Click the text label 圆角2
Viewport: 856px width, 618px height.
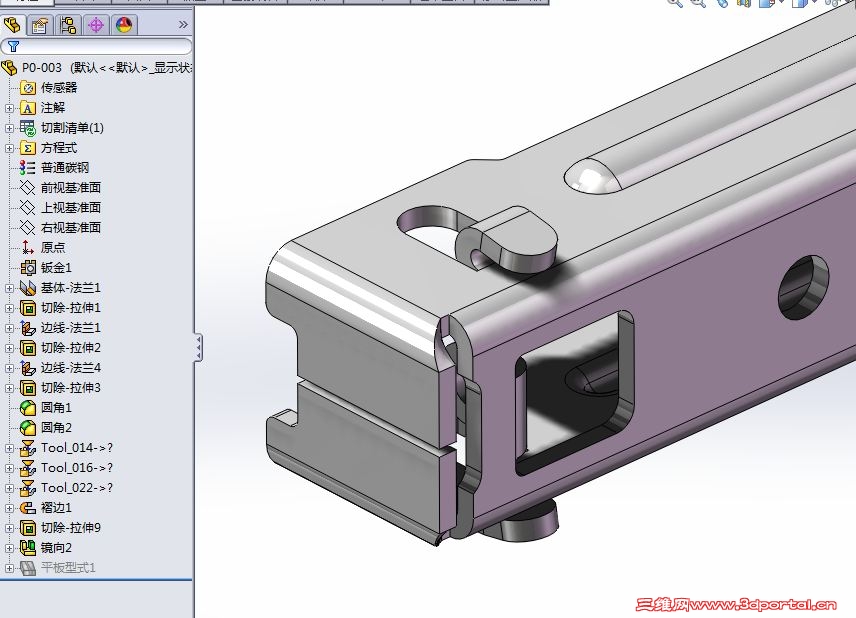pos(56,427)
